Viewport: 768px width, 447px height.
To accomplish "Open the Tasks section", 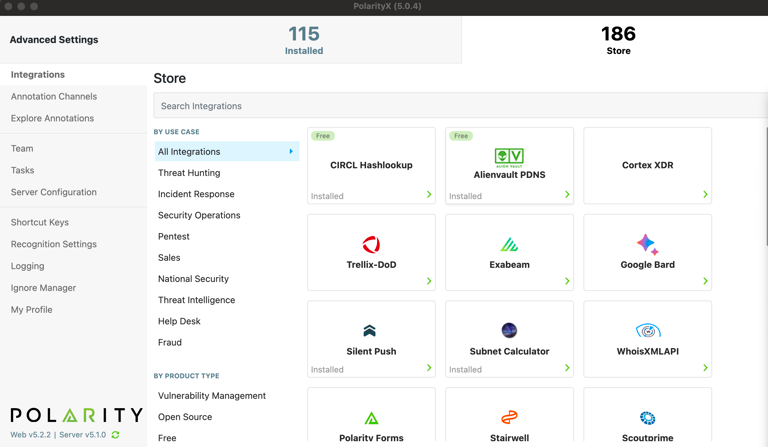I will click(23, 170).
